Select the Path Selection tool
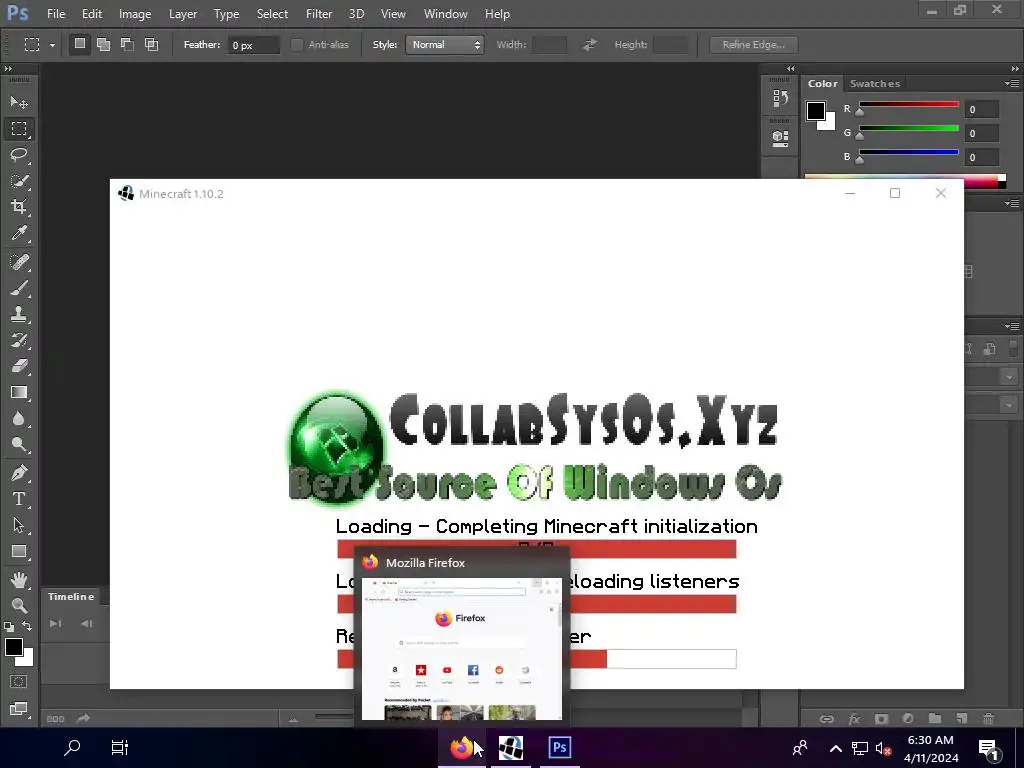The height and width of the screenshot is (768, 1024). coord(19,525)
